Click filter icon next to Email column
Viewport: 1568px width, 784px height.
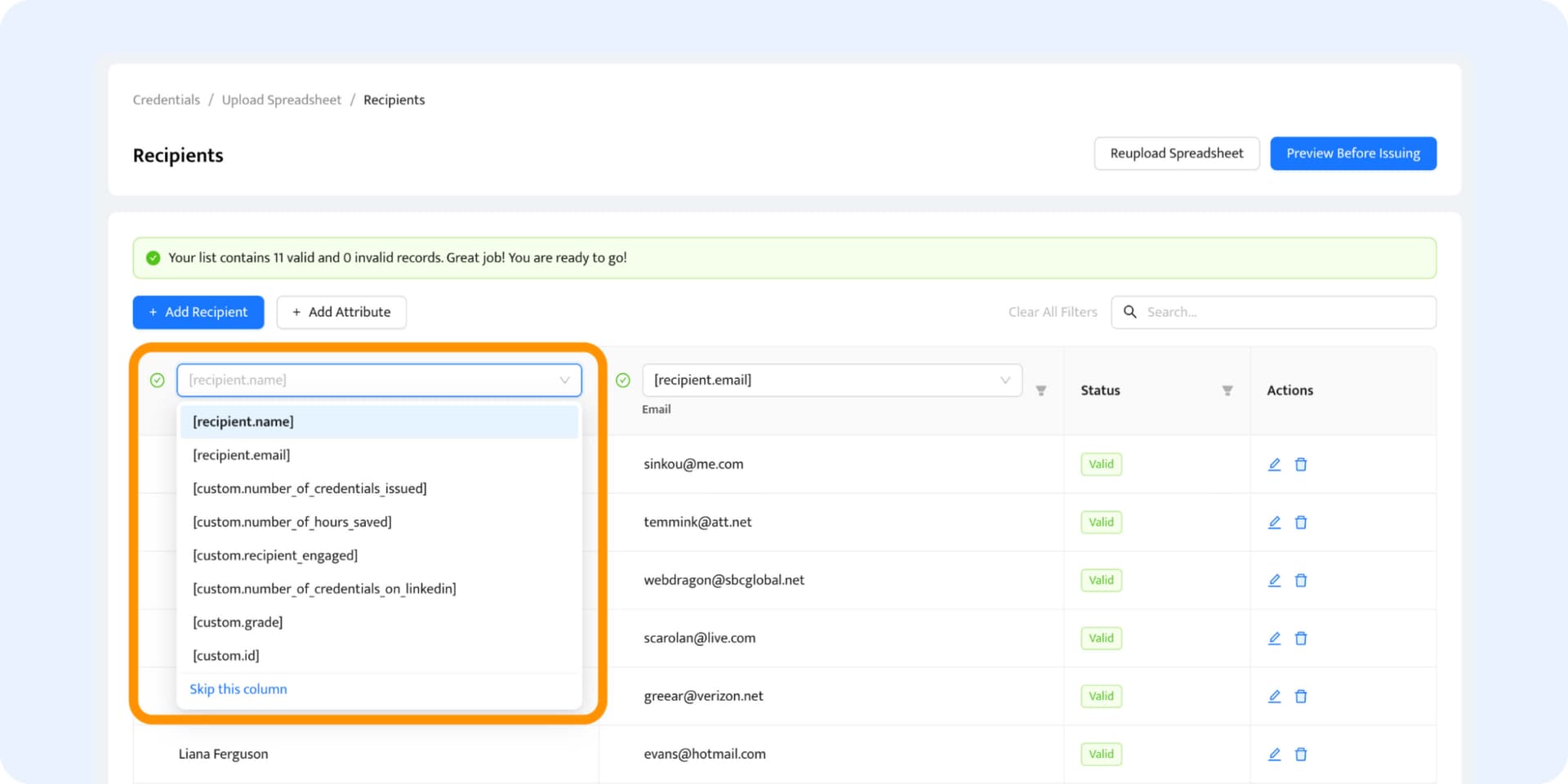point(1040,391)
